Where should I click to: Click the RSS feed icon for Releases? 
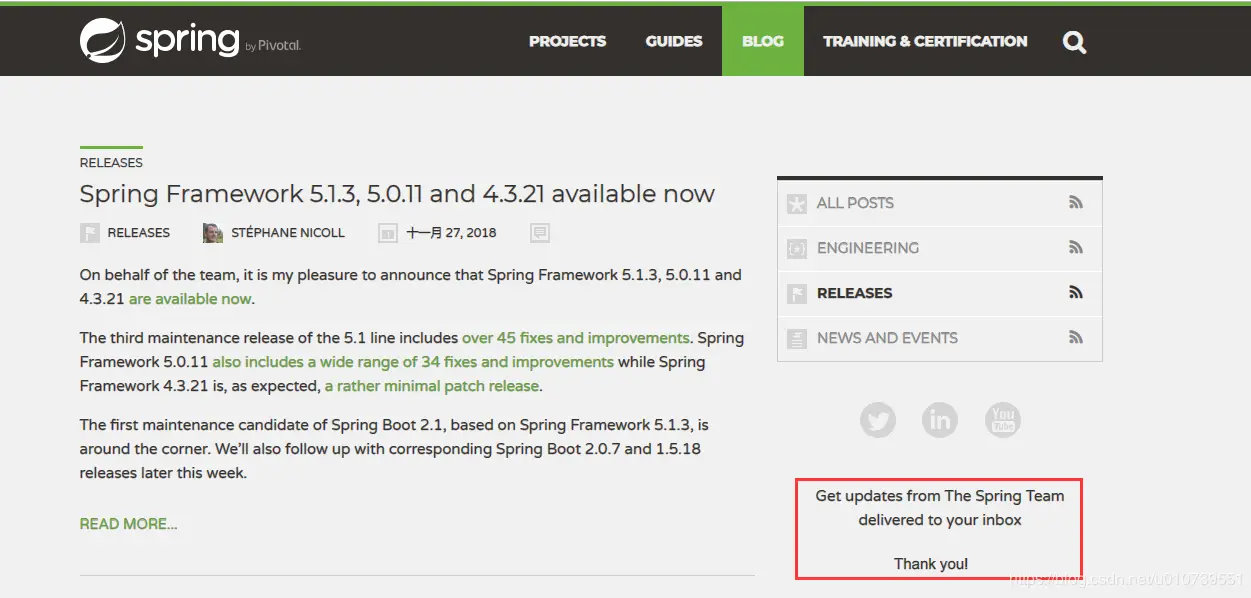[1076, 293]
